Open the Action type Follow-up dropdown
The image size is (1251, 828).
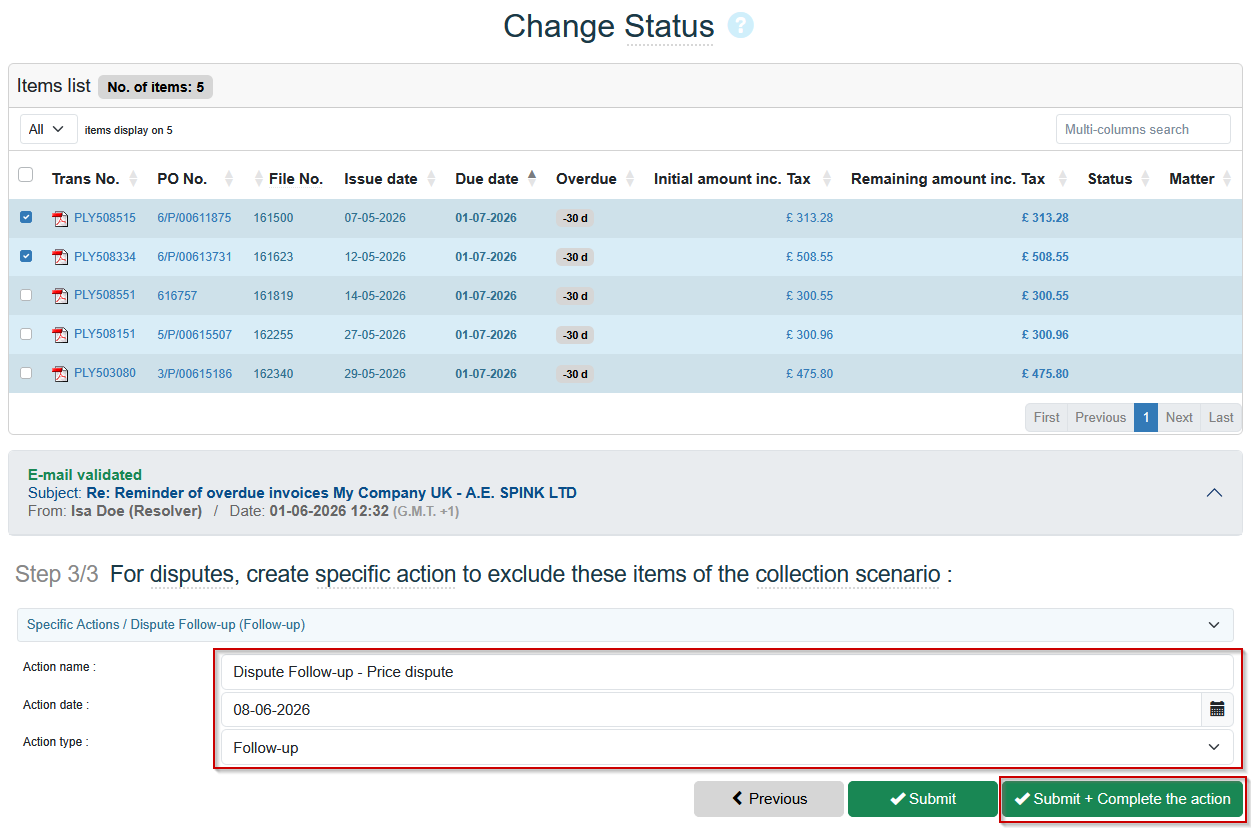(727, 747)
